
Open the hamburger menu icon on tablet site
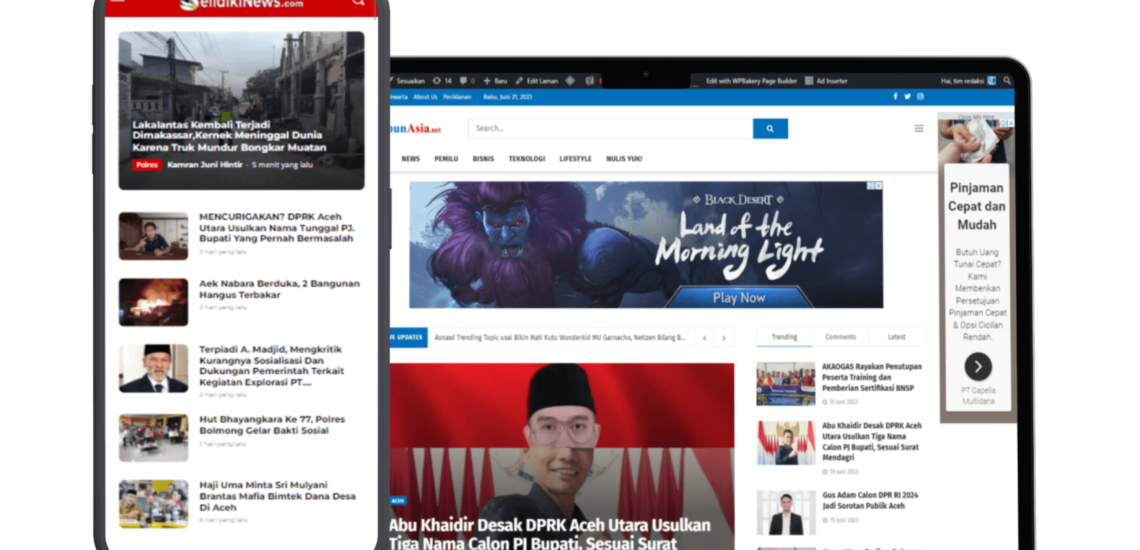click(x=919, y=128)
